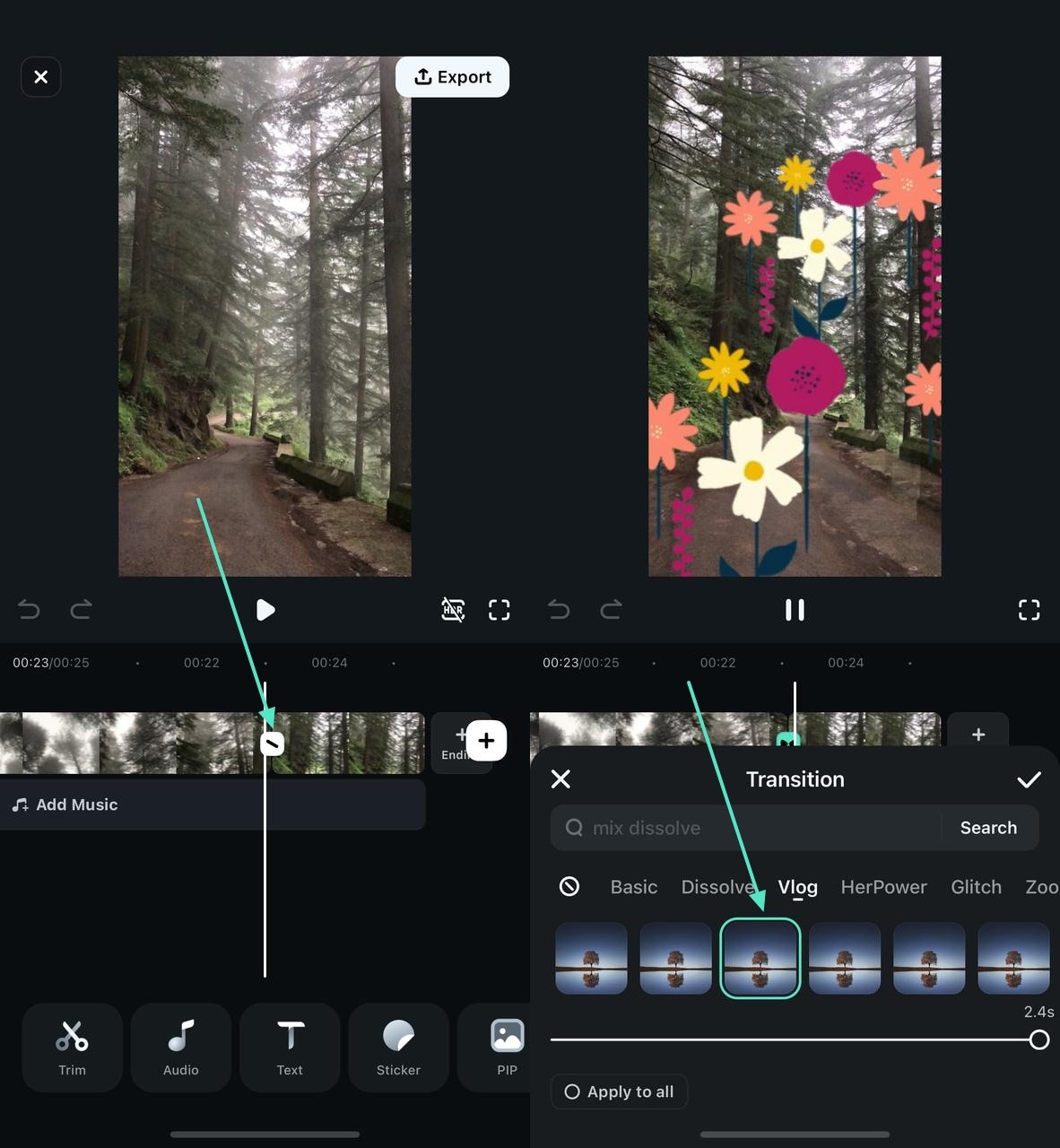This screenshot has width=1060, height=1148.
Task: Tap the white transition marker between clips
Action: (x=272, y=743)
